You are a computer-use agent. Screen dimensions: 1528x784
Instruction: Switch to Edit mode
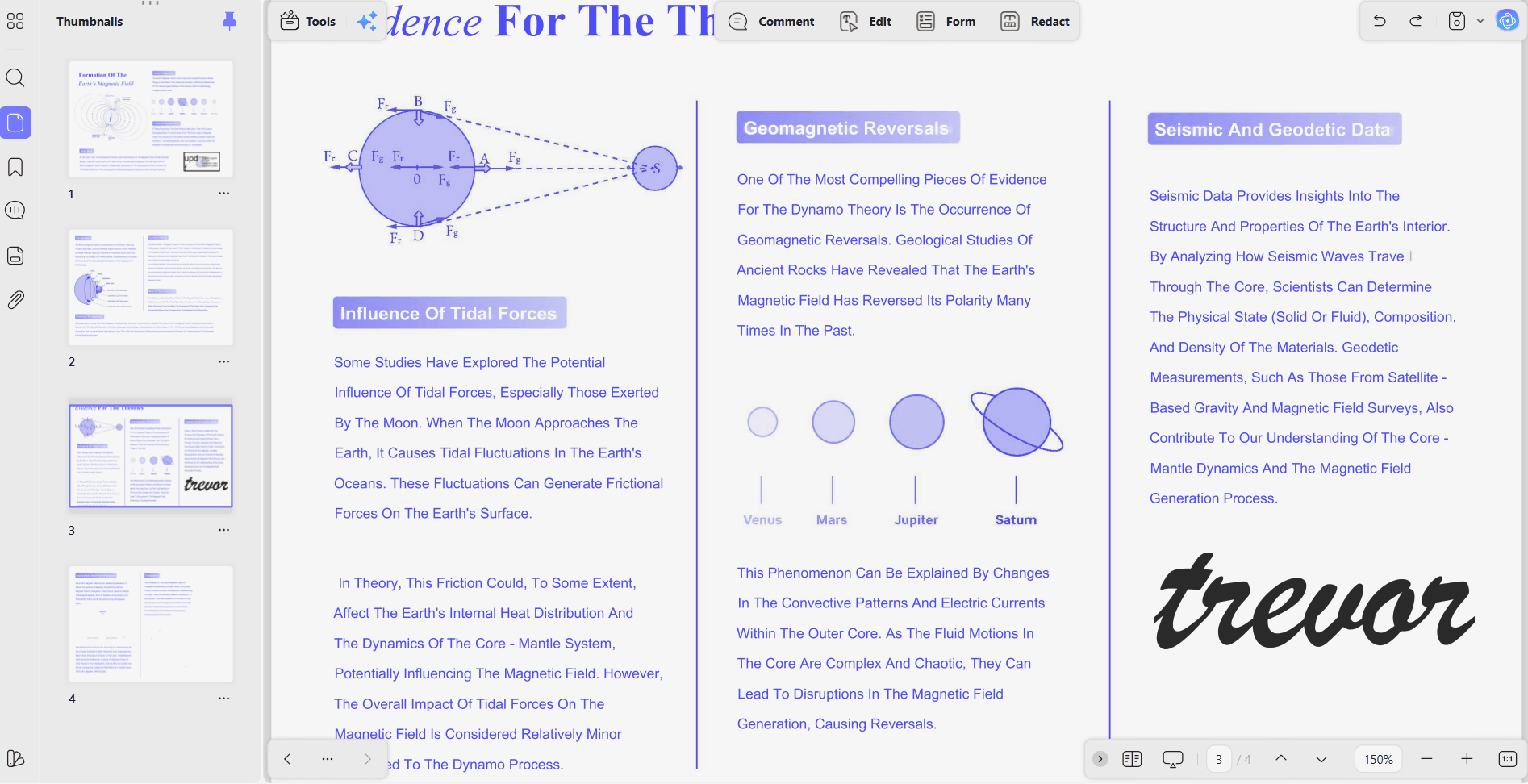(x=866, y=22)
